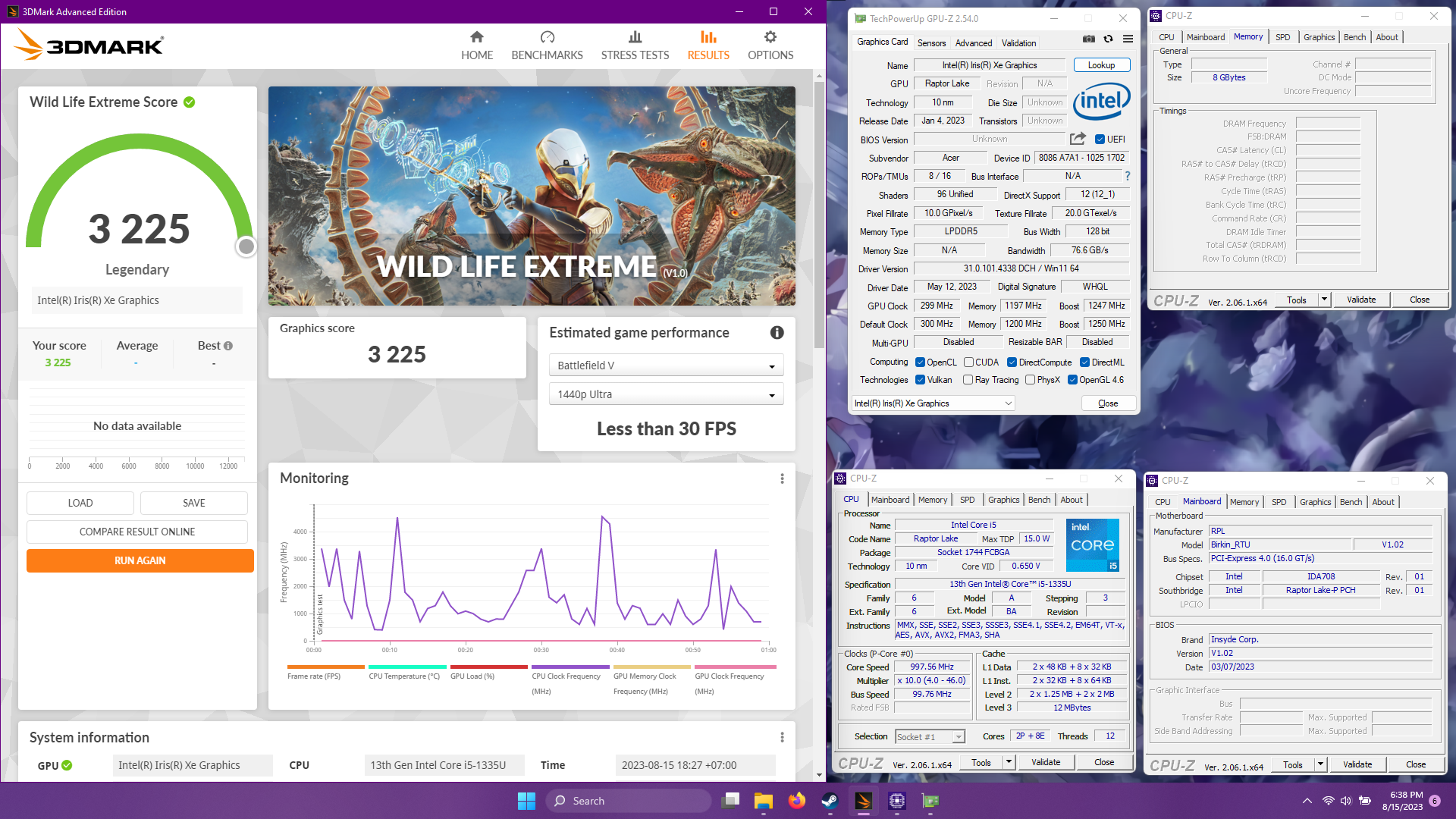The width and height of the screenshot is (1456, 819).
Task: Click COMPARE RESULT ONLINE button
Action: (x=137, y=532)
